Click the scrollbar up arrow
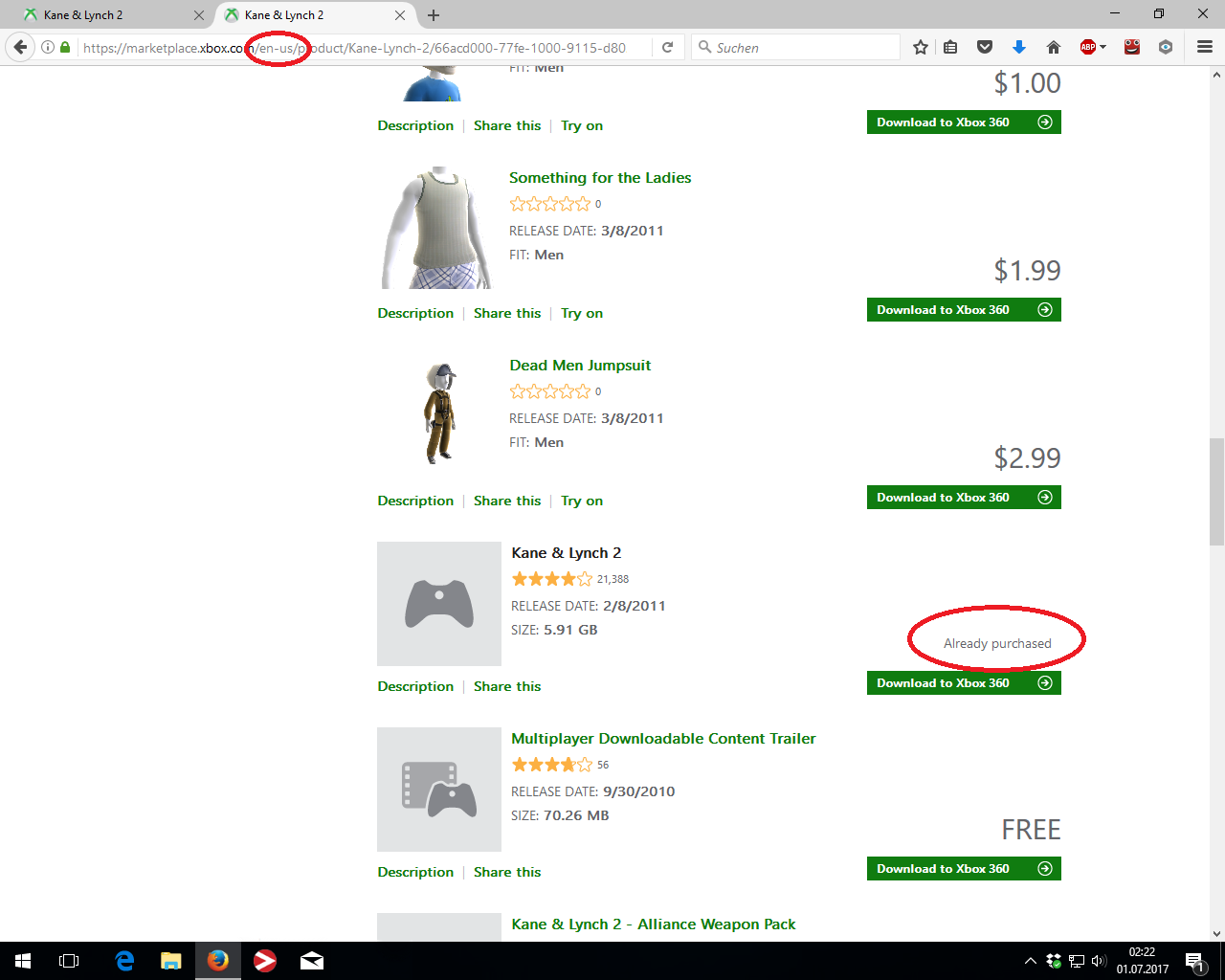The width and height of the screenshot is (1225, 980). coord(1216,74)
